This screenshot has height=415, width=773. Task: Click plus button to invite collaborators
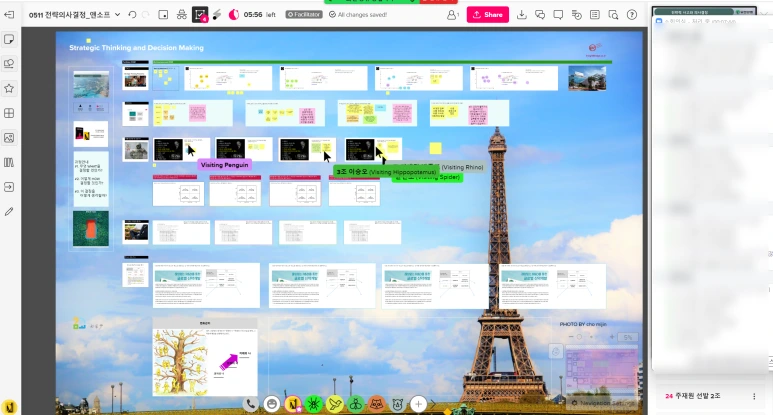click(418, 404)
